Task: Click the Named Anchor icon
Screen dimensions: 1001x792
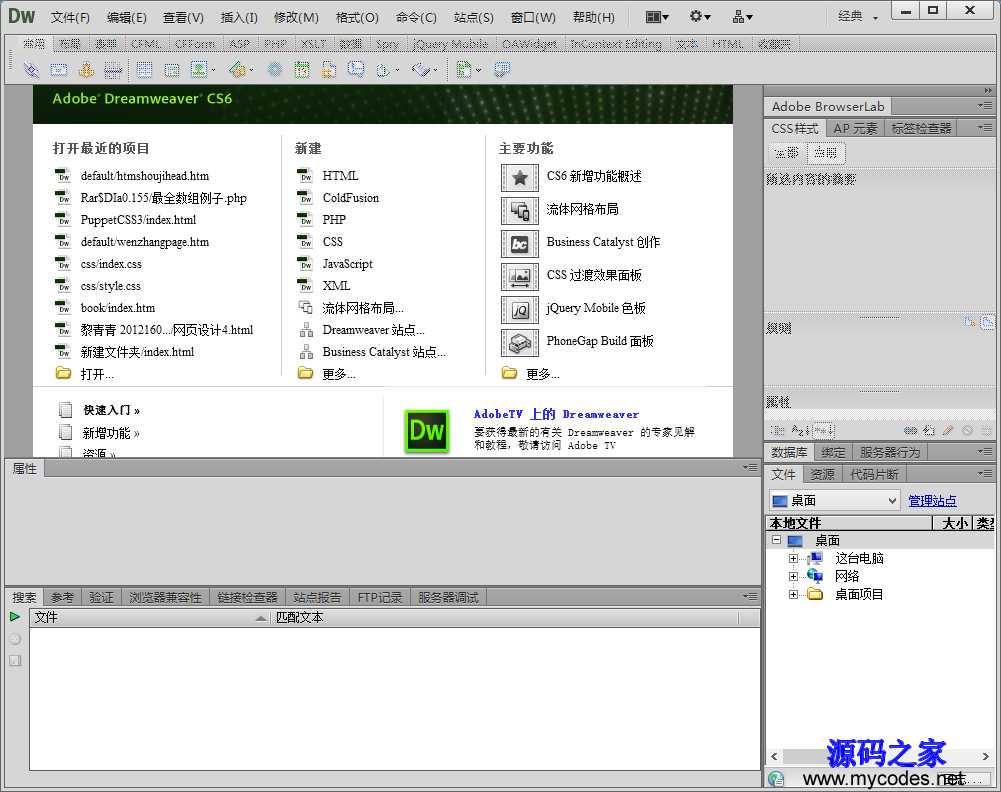Action: (x=86, y=70)
